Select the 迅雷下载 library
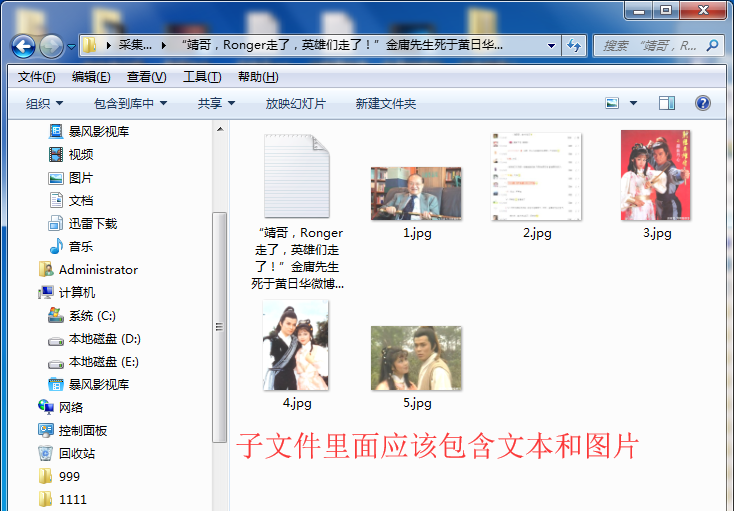 (83, 224)
